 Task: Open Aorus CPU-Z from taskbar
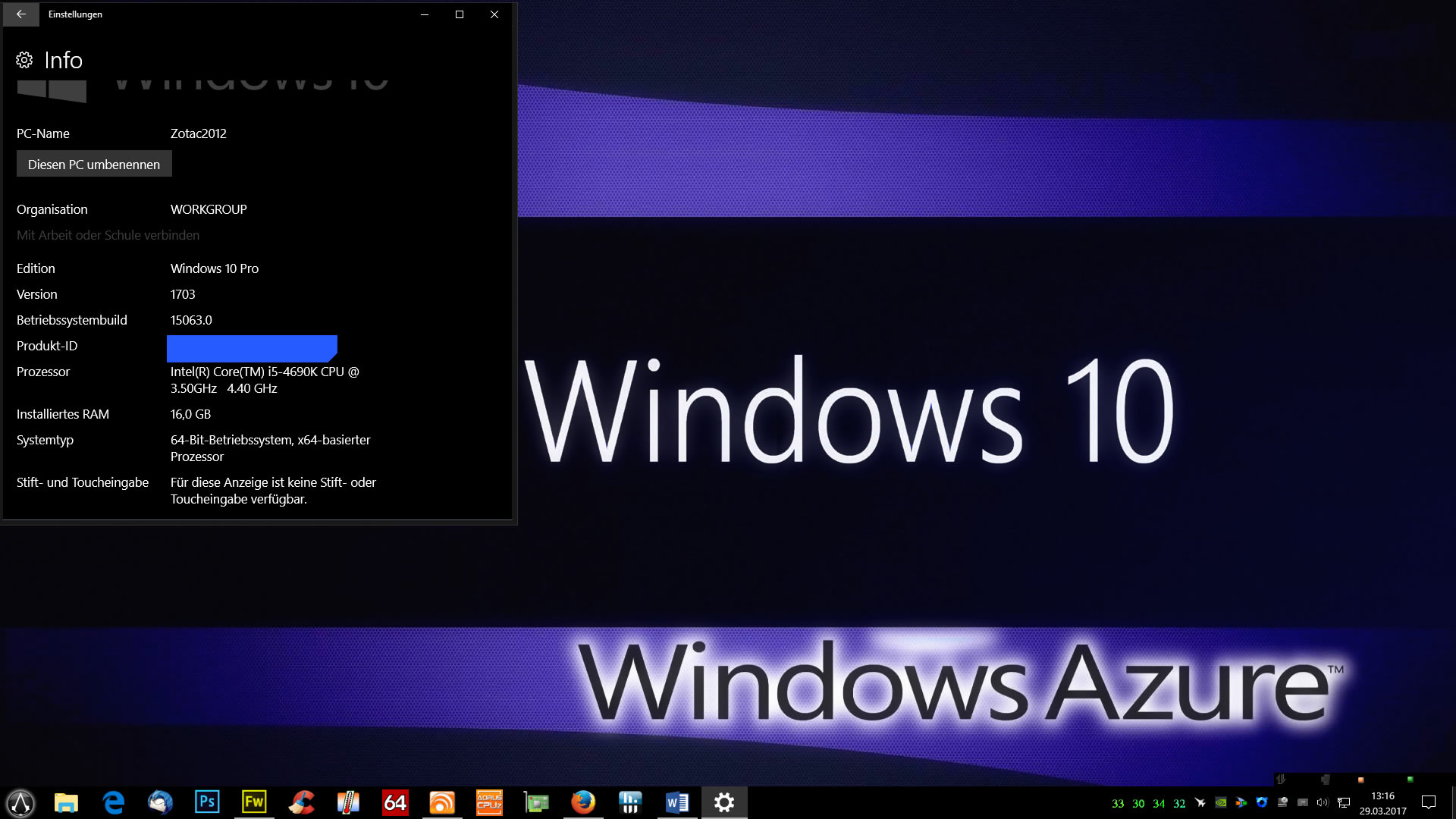click(489, 802)
